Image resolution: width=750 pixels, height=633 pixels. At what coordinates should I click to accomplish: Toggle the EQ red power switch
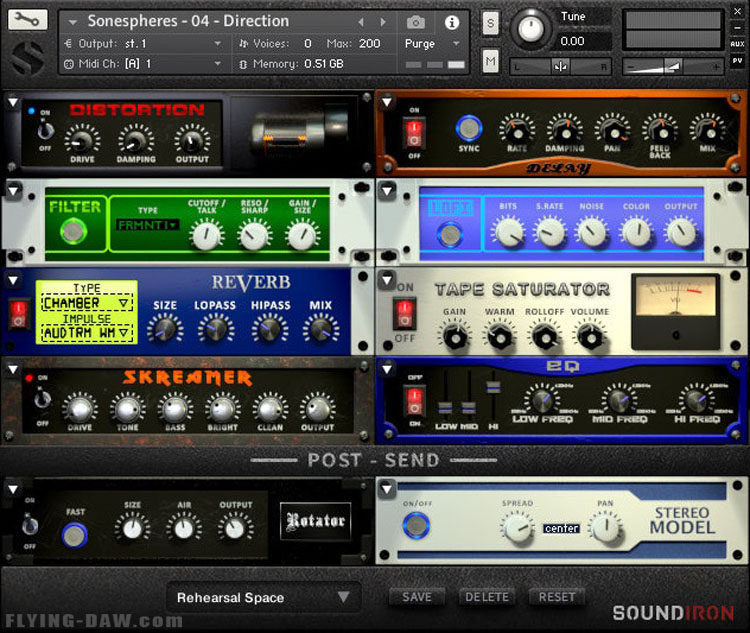pyautogui.click(x=414, y=400)
